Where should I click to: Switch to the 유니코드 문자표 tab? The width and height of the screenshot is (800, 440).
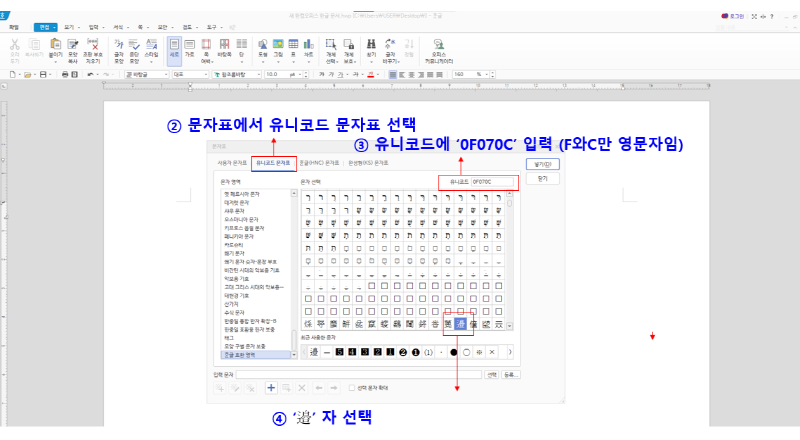pyautogui.click(x=273, y=163)
